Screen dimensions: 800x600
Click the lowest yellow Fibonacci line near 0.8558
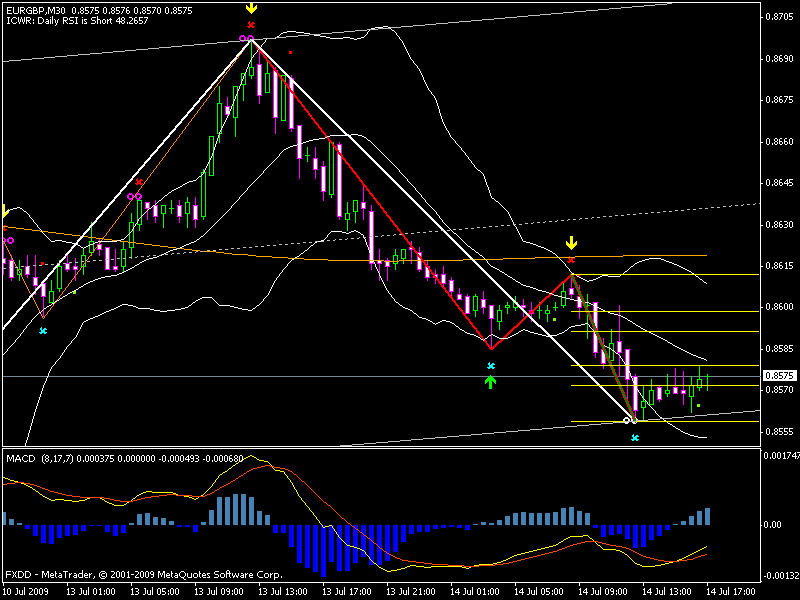[x=665, y=421]
